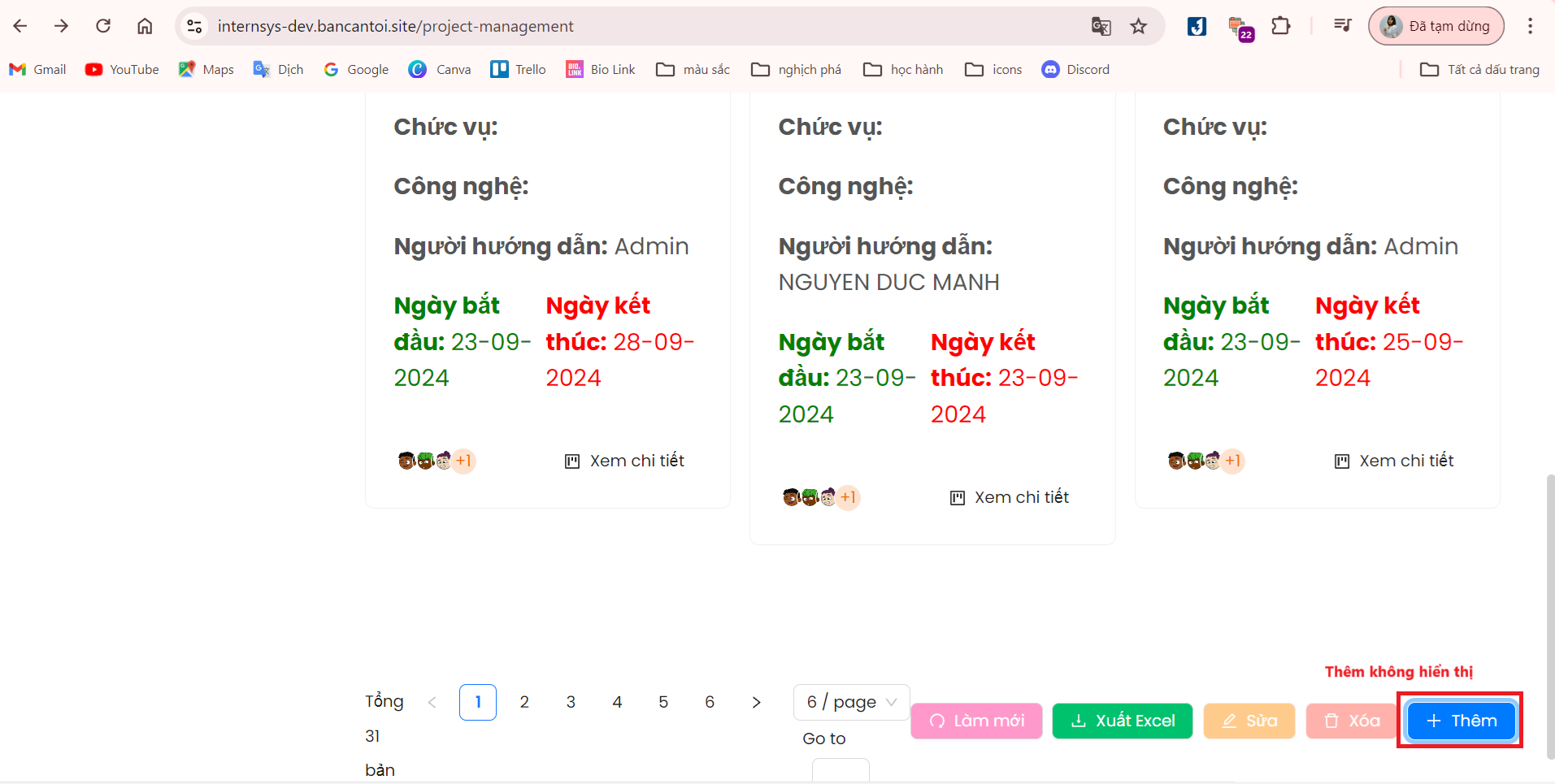The width and height of the screenshot is (1555, 784).
Task: Click the site information icon before URL
Action: point(194,26)
